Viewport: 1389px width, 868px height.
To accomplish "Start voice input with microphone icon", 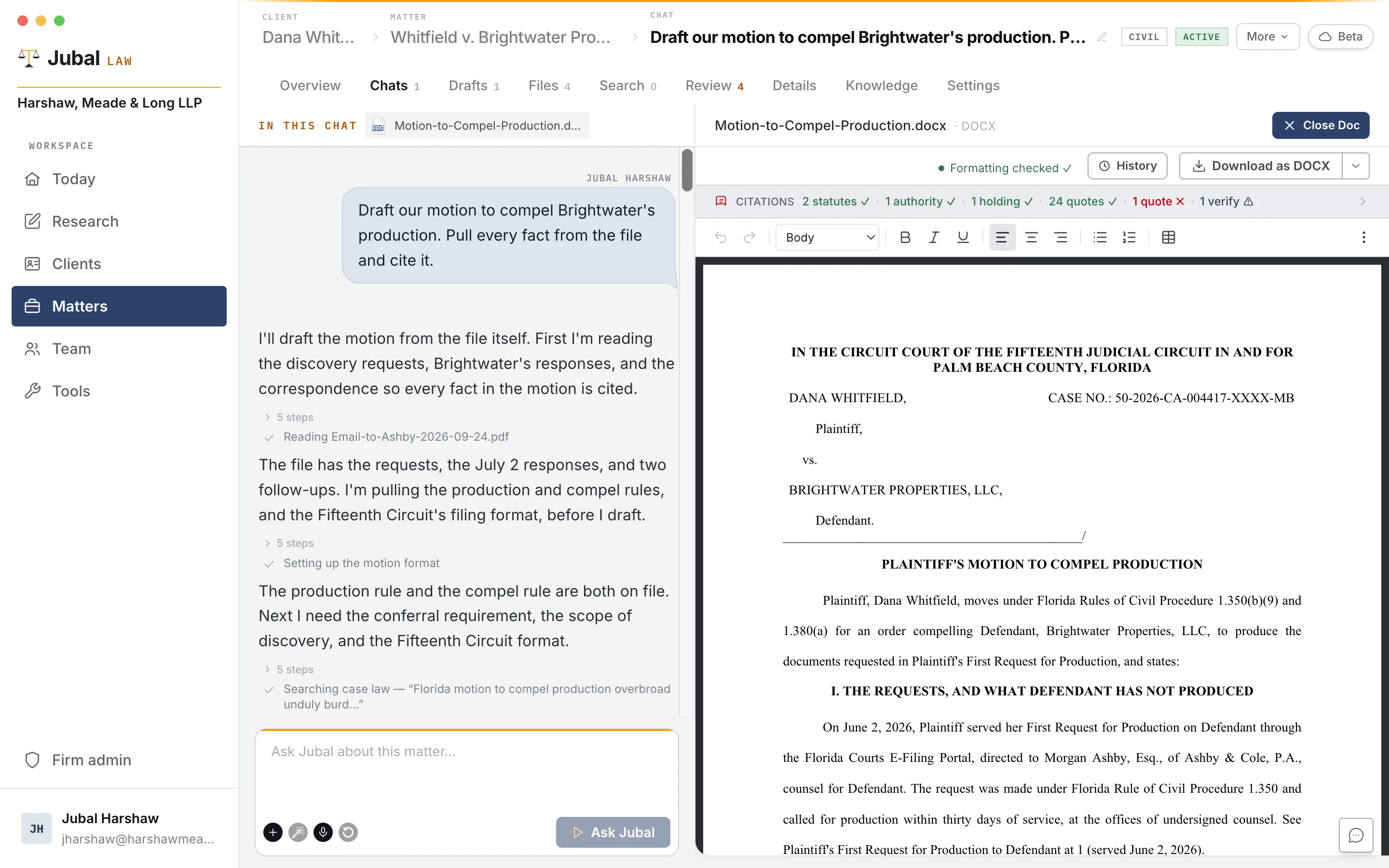I will (323, 832).
